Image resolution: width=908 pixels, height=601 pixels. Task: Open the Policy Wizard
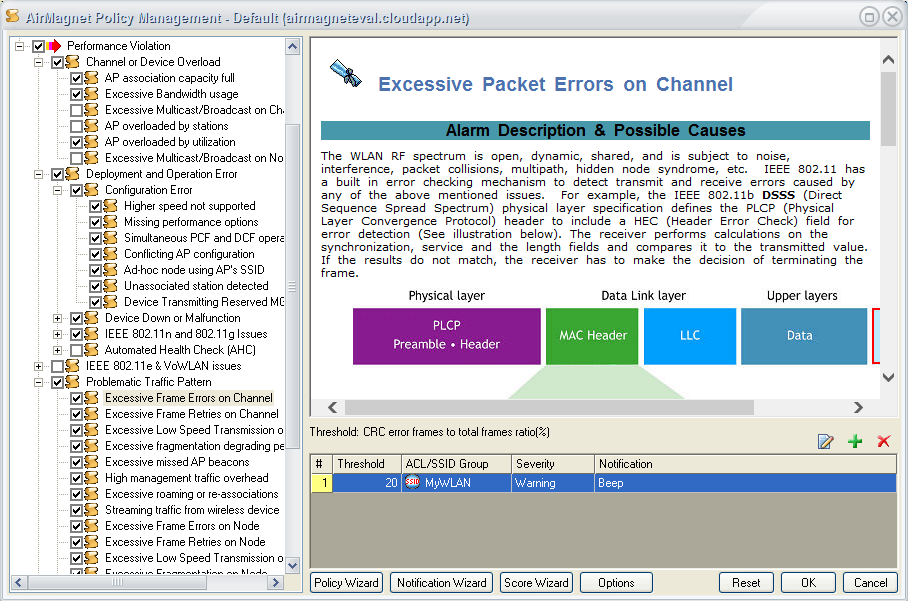point(346,582)
